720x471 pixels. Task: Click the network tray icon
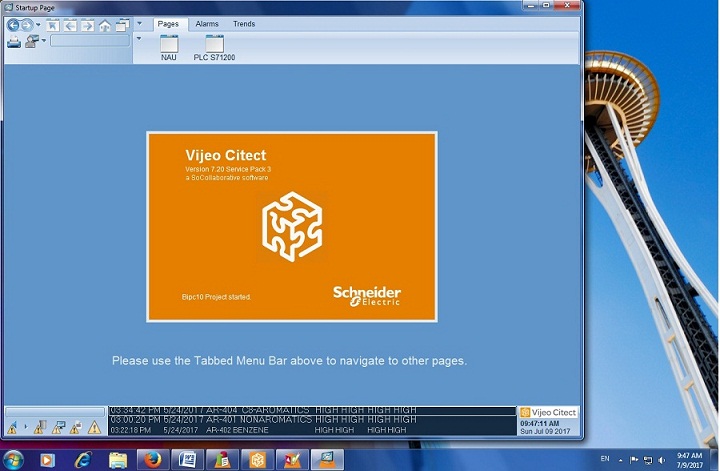648,460
